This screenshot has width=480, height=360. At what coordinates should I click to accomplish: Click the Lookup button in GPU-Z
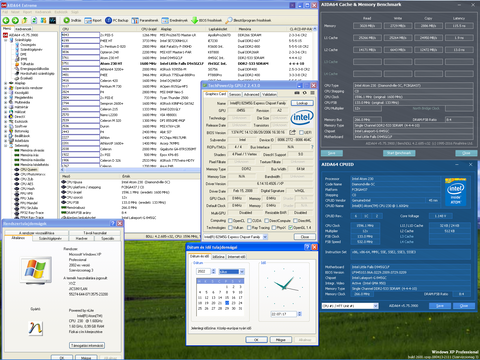point(302,103)
